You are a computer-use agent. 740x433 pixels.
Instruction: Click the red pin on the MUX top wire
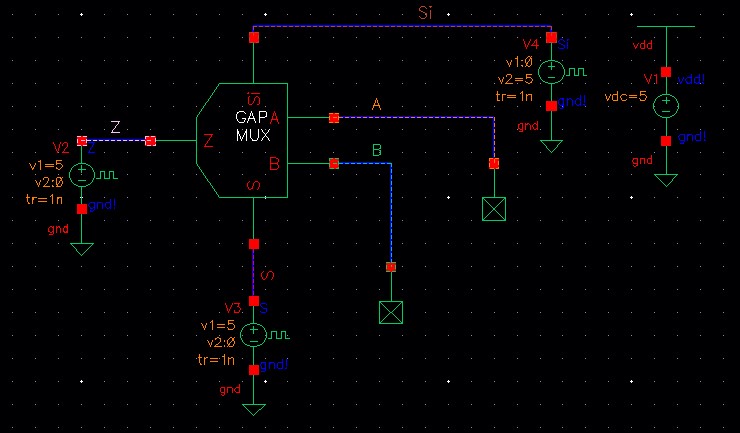click(254, 37)
